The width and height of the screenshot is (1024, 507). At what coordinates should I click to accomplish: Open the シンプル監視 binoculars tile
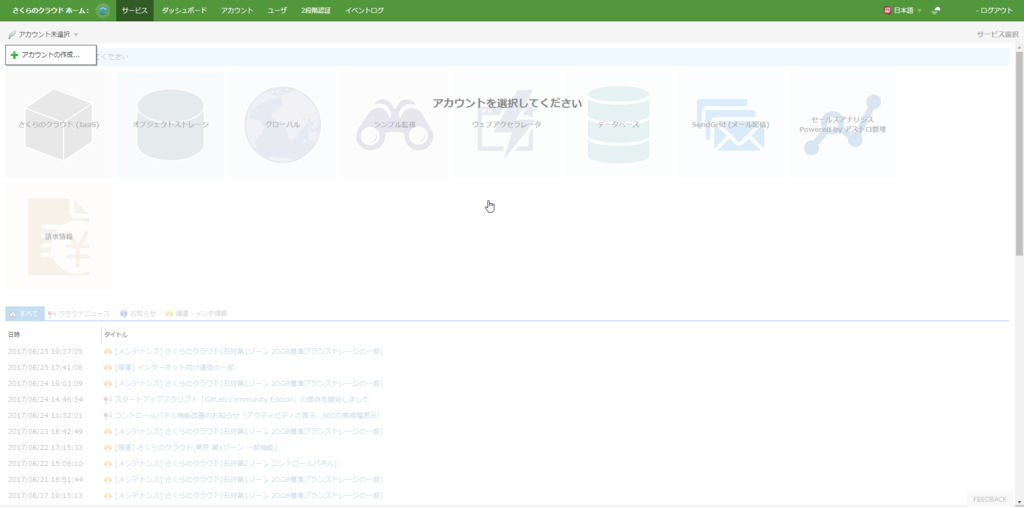394,125
